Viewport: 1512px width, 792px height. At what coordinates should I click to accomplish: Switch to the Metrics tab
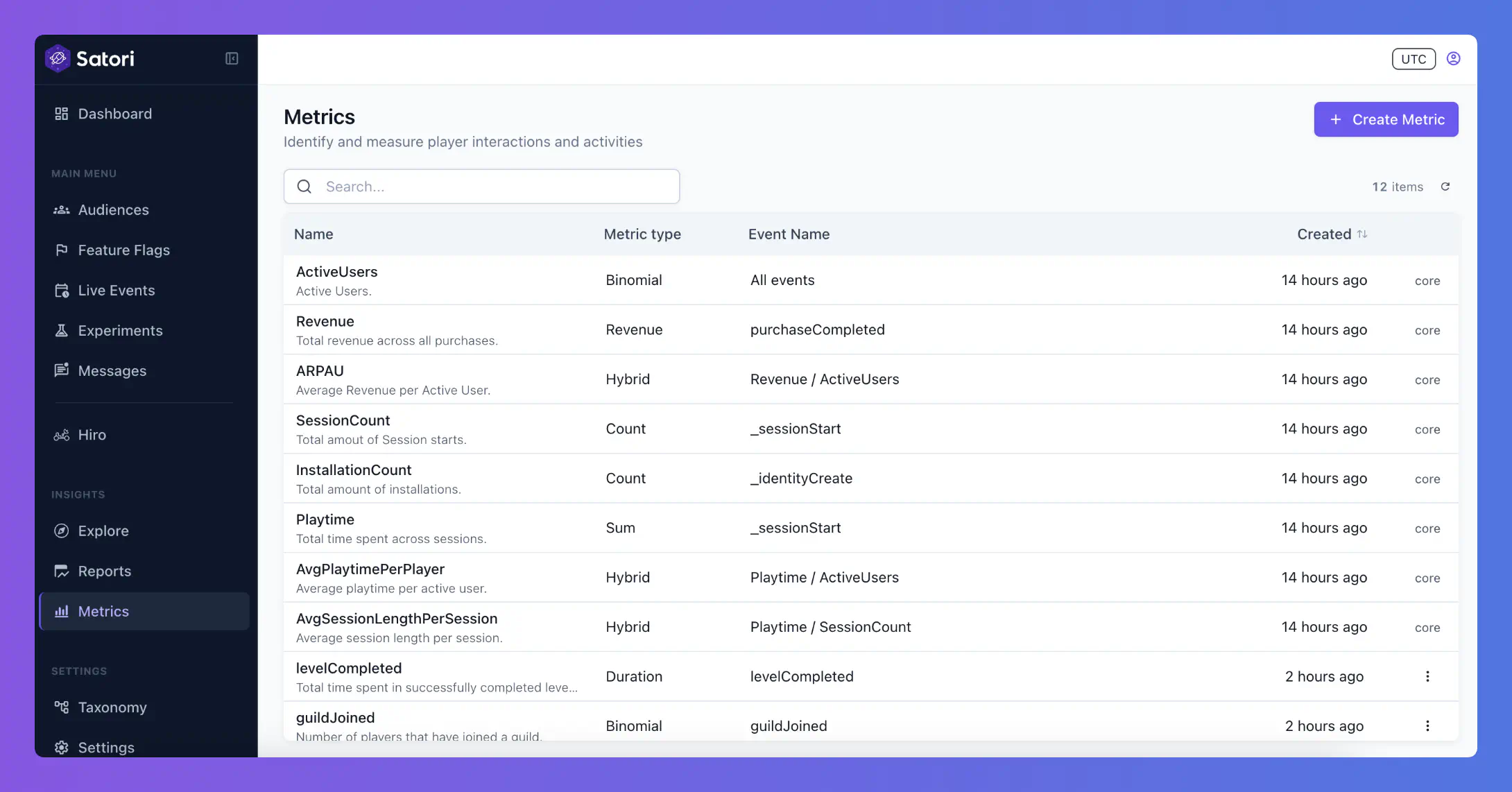(103, 611)
